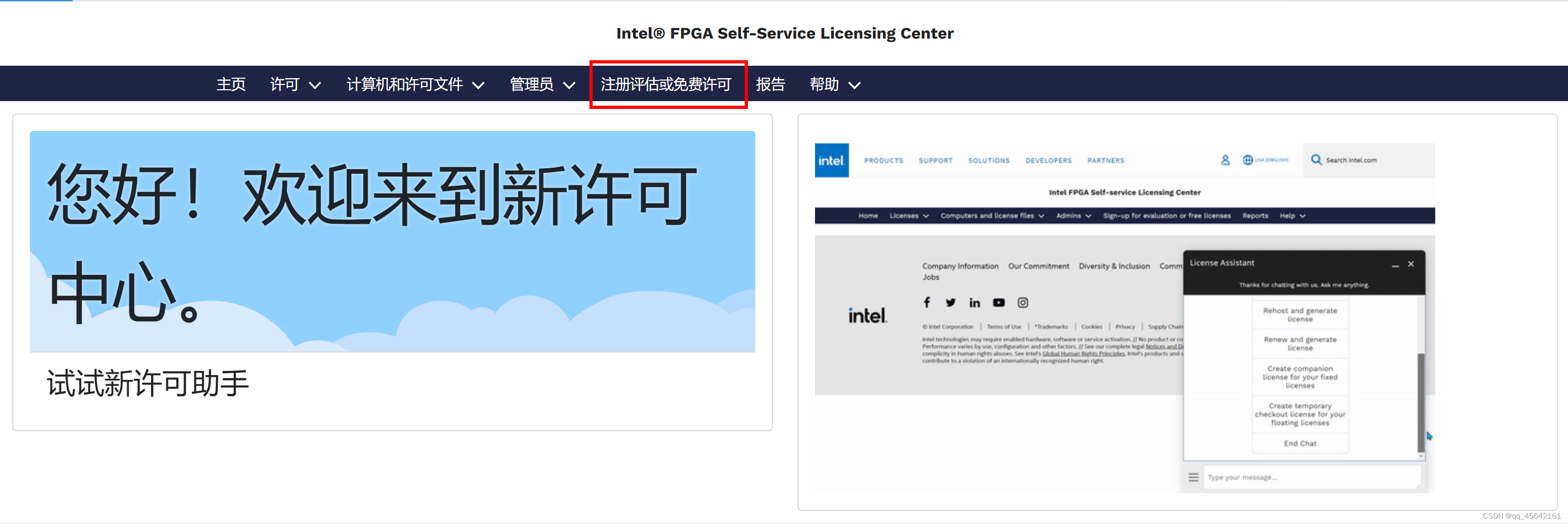This screenshot has width=1568, height=524.
Task: Expand the 计算机和许可文件 dropdown
Action: point(415,85)
